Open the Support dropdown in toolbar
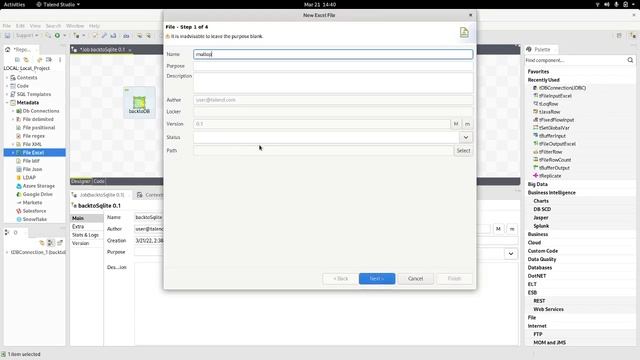This screenshot has height=360, width=640. click(x=27, y=36)
